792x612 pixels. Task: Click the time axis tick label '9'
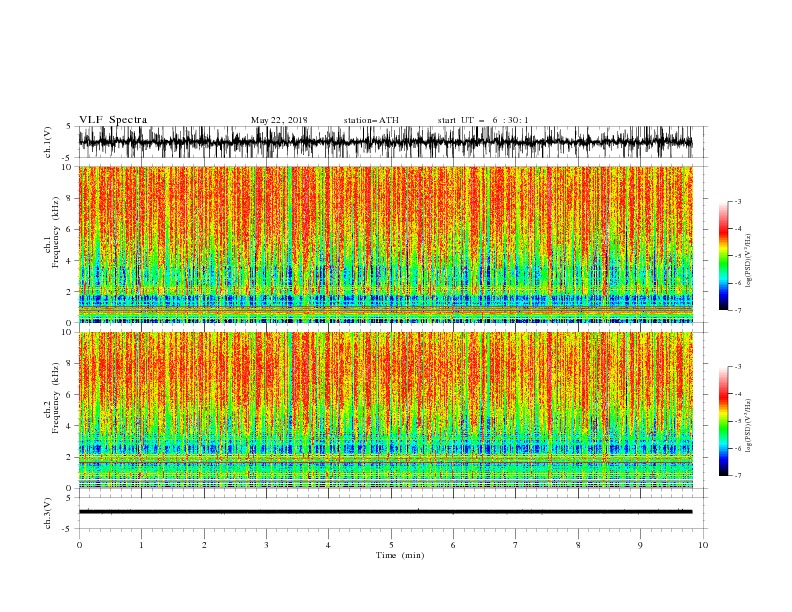click(x=640, y=545)
